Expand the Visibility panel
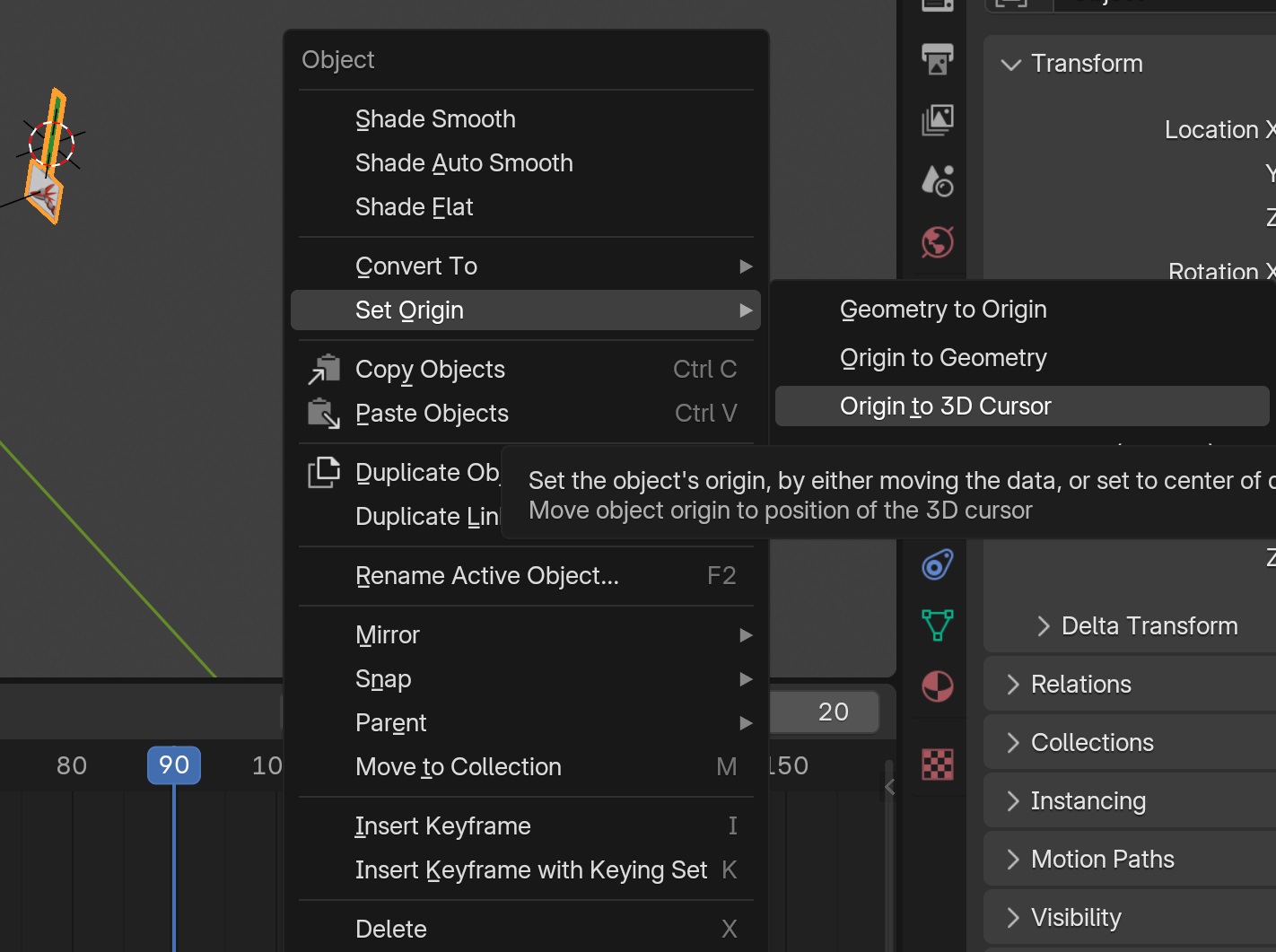Screen dimensions: 1276x952 pos(1013,917)
